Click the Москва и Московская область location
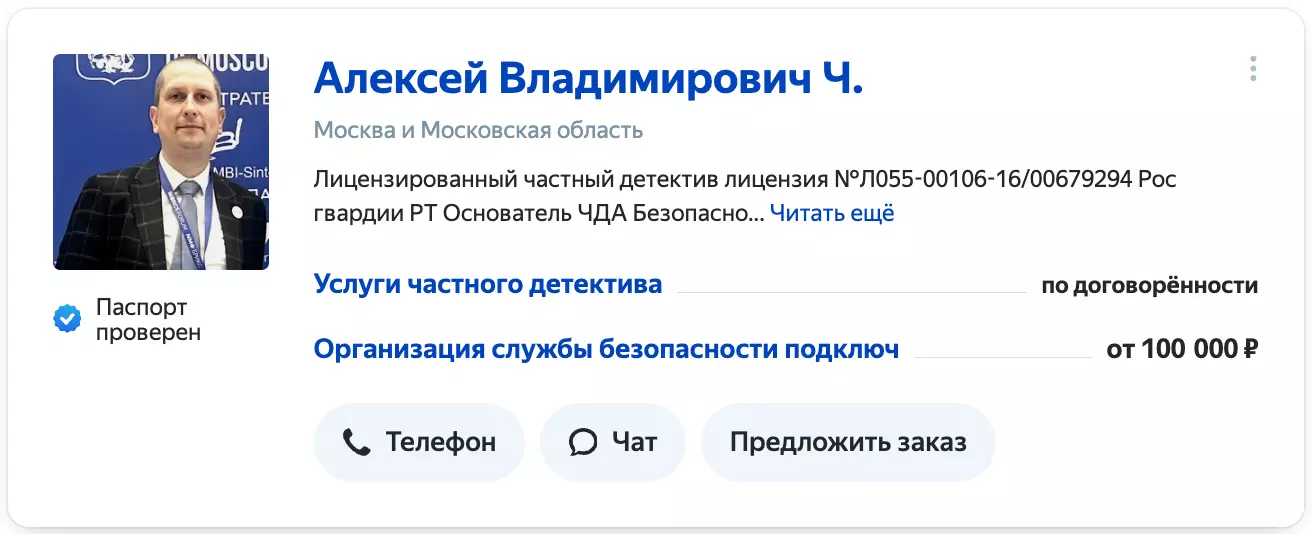Image resolution: width=1312 pixels, height=534 pixels. point(478,130)
